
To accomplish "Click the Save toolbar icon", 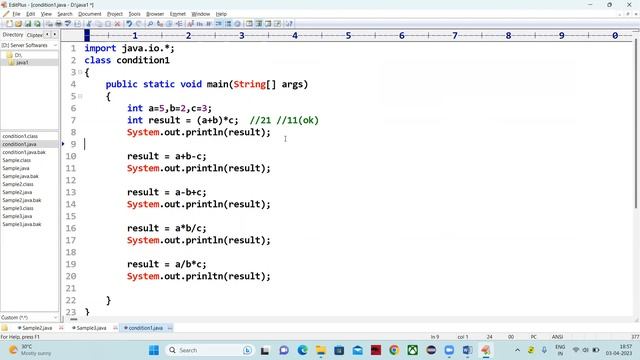I will pos(28,24).
